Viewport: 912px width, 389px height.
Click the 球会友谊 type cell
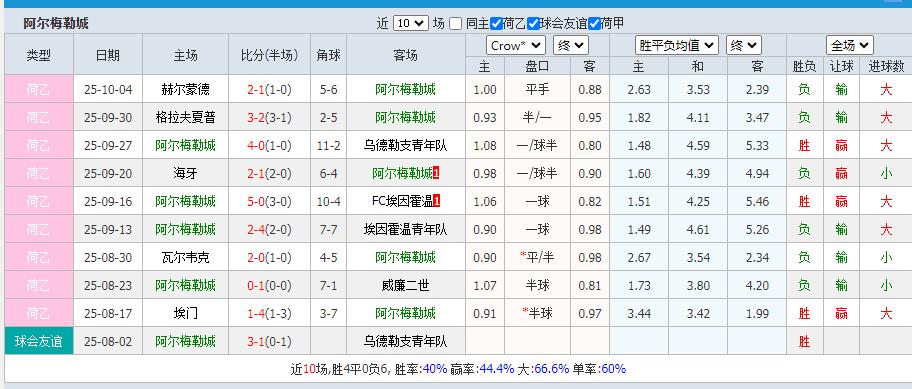point(39,341)
